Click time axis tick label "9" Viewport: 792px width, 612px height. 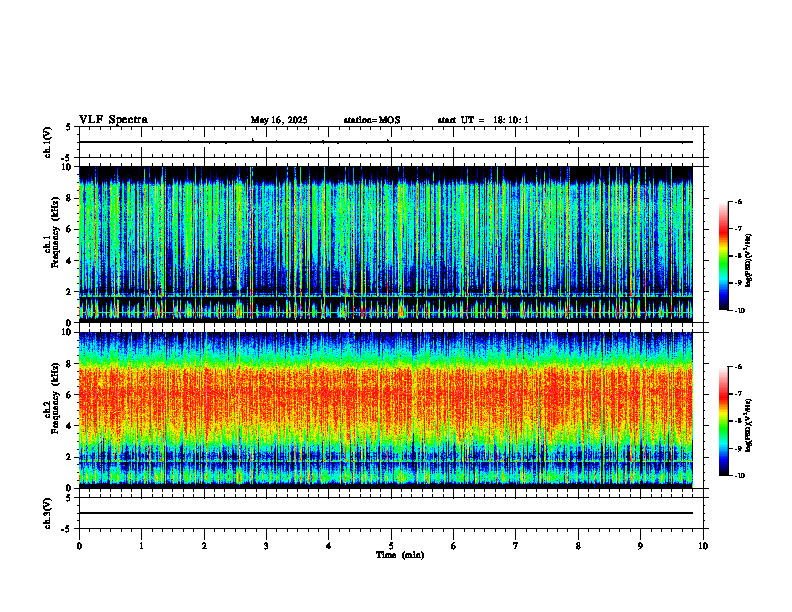[640, 546]
